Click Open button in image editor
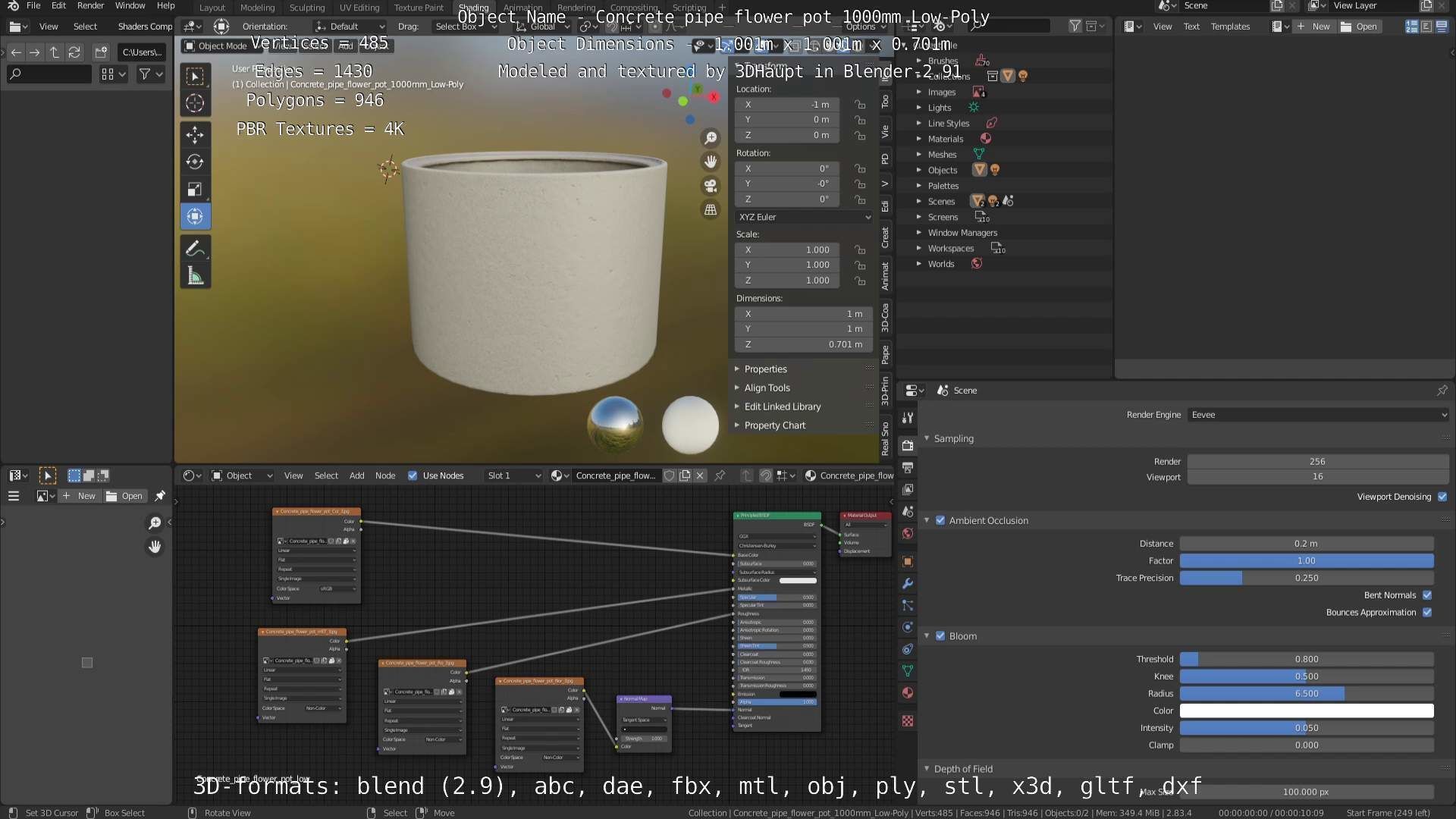The image size is (1456, 819). tap(124, 496)
